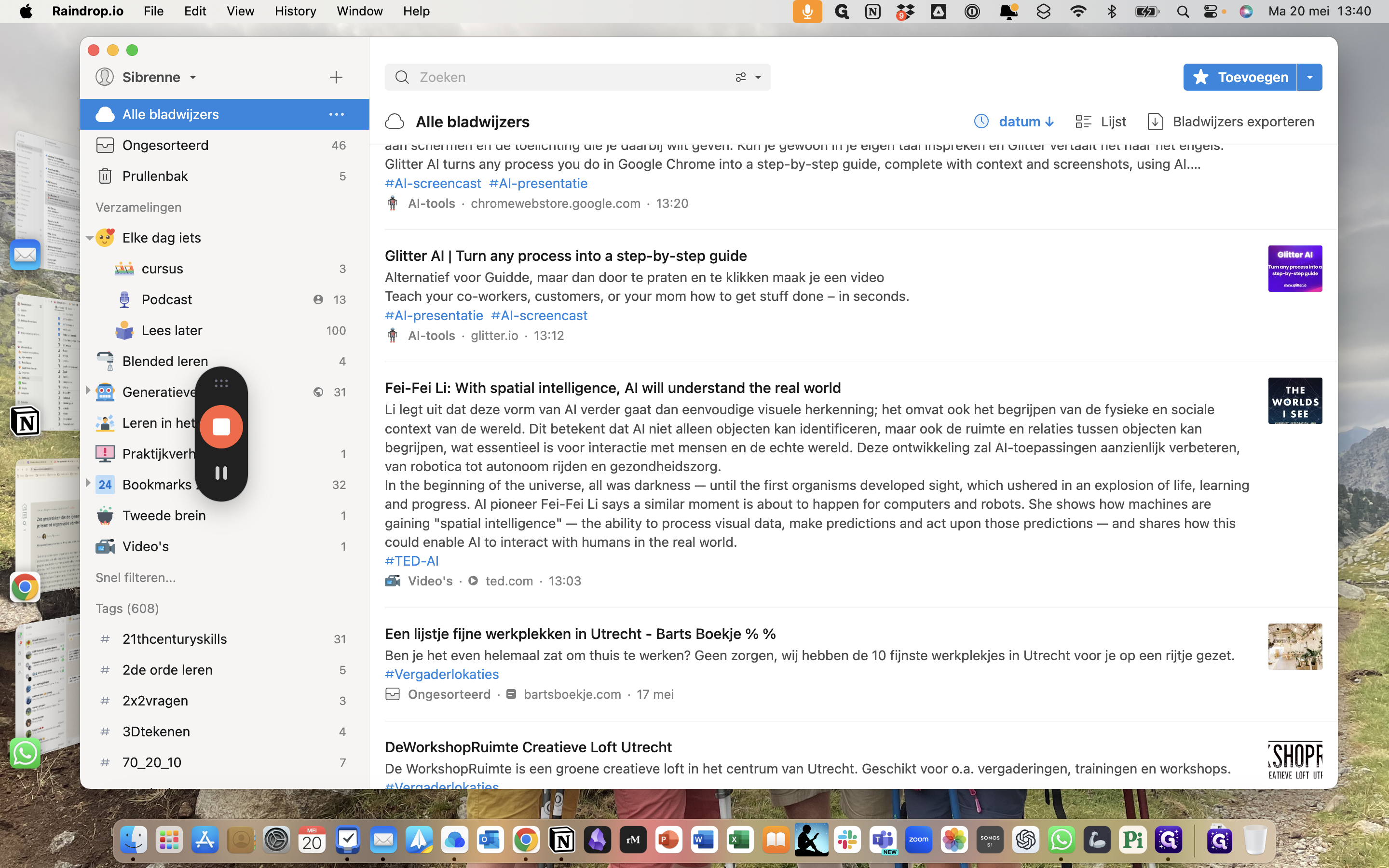Open Microsoft Teams from the Dock
Image resolution: width=1389 pixels, height=868 pixels.
click(883, 841)
